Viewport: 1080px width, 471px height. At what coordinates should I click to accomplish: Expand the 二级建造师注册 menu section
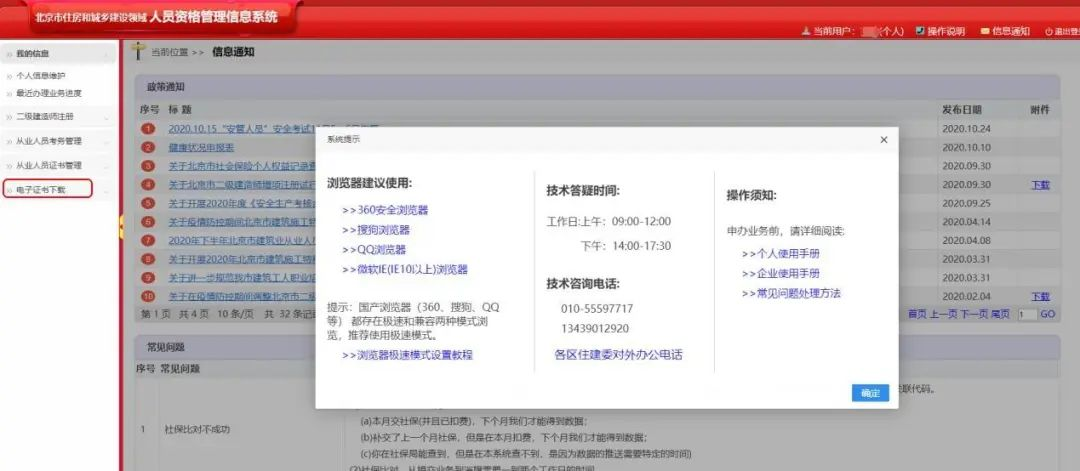click(x=58, y=117)
